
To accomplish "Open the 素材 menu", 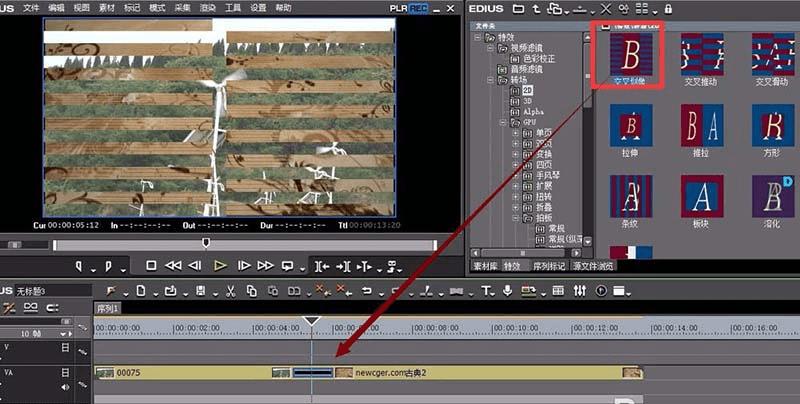I will point(107,8).
